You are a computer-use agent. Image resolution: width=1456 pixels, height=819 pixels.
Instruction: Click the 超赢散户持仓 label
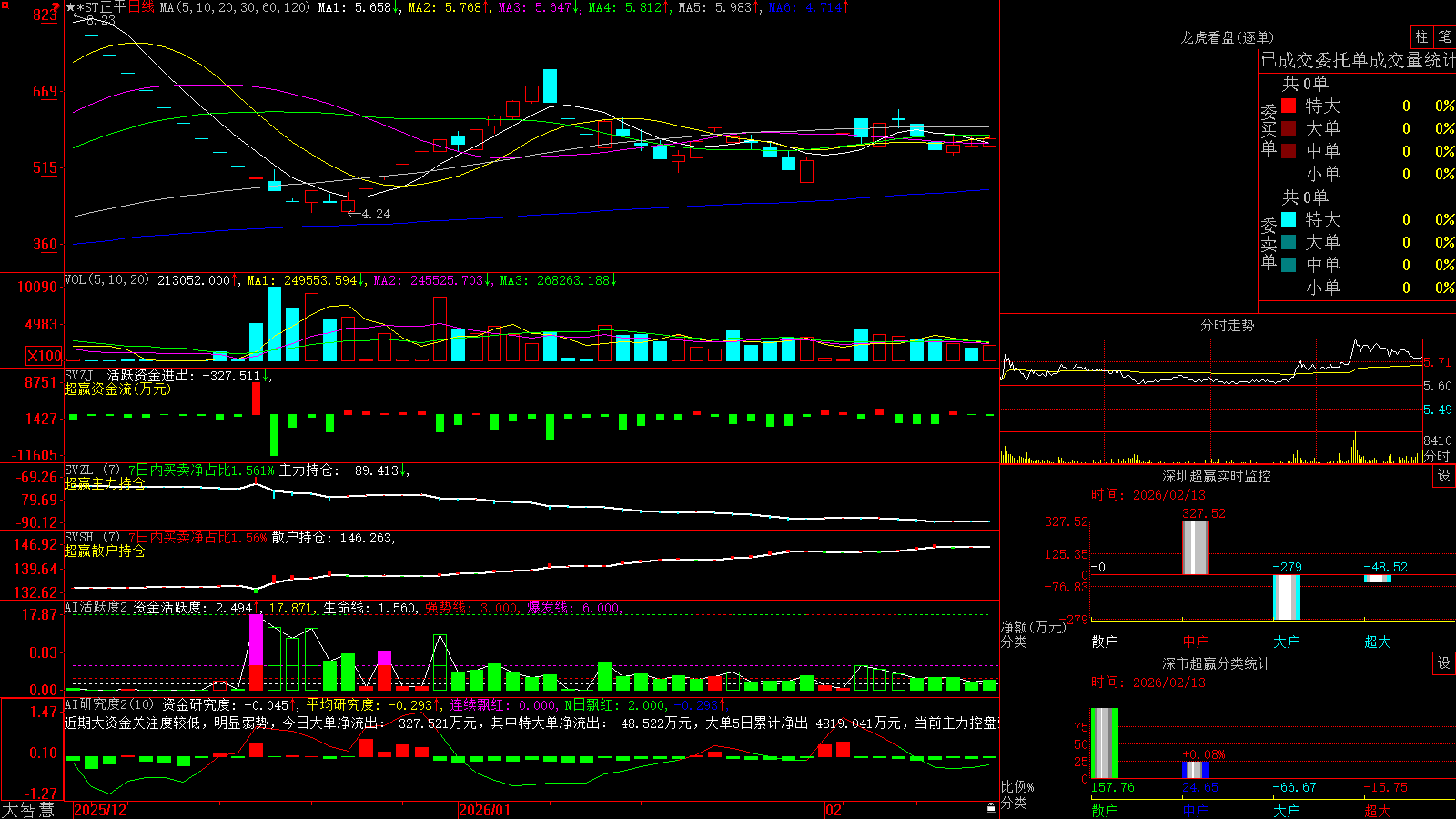pyautogui.click(x=105, y=551)
